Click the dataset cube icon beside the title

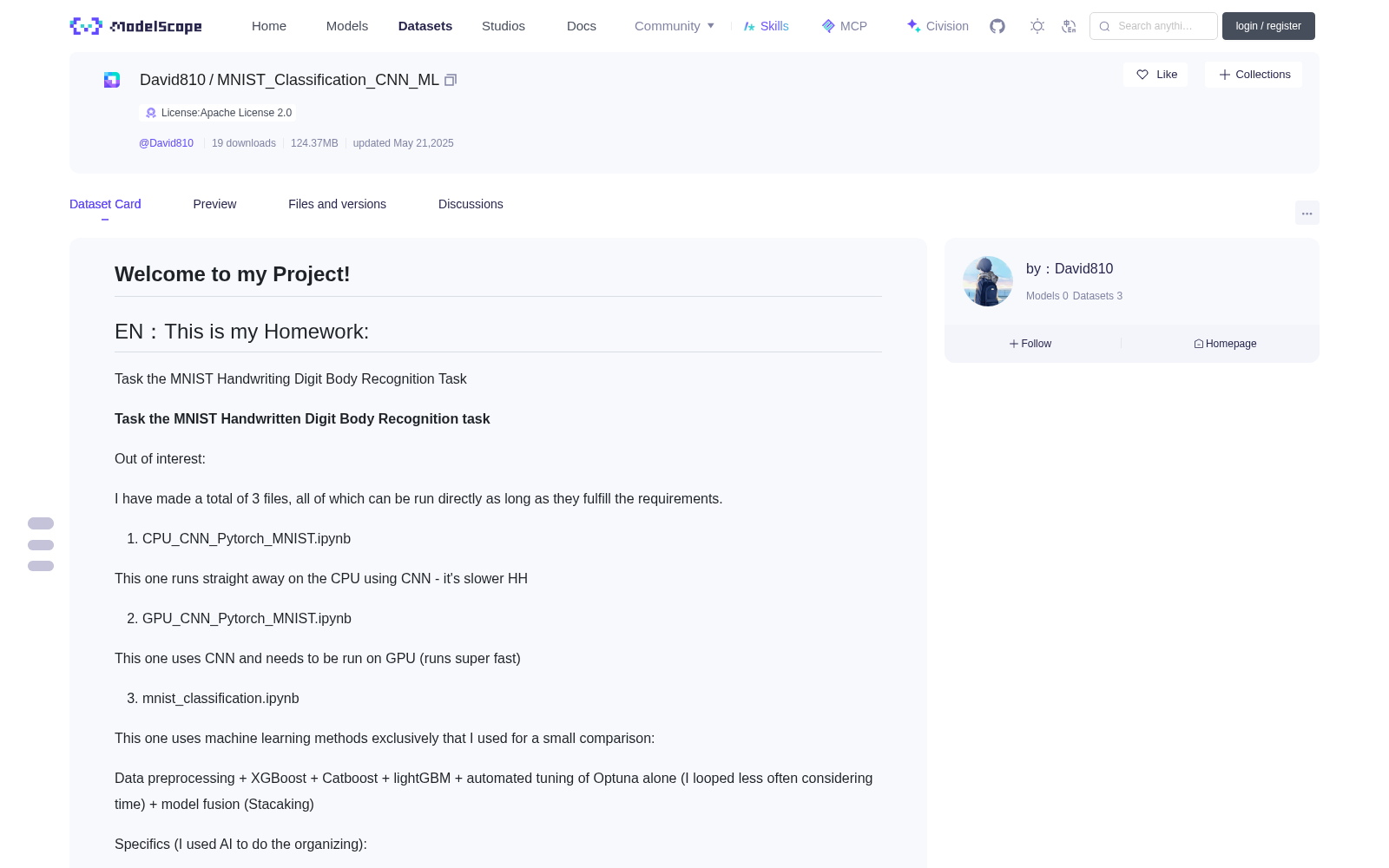tap(112, 80)
